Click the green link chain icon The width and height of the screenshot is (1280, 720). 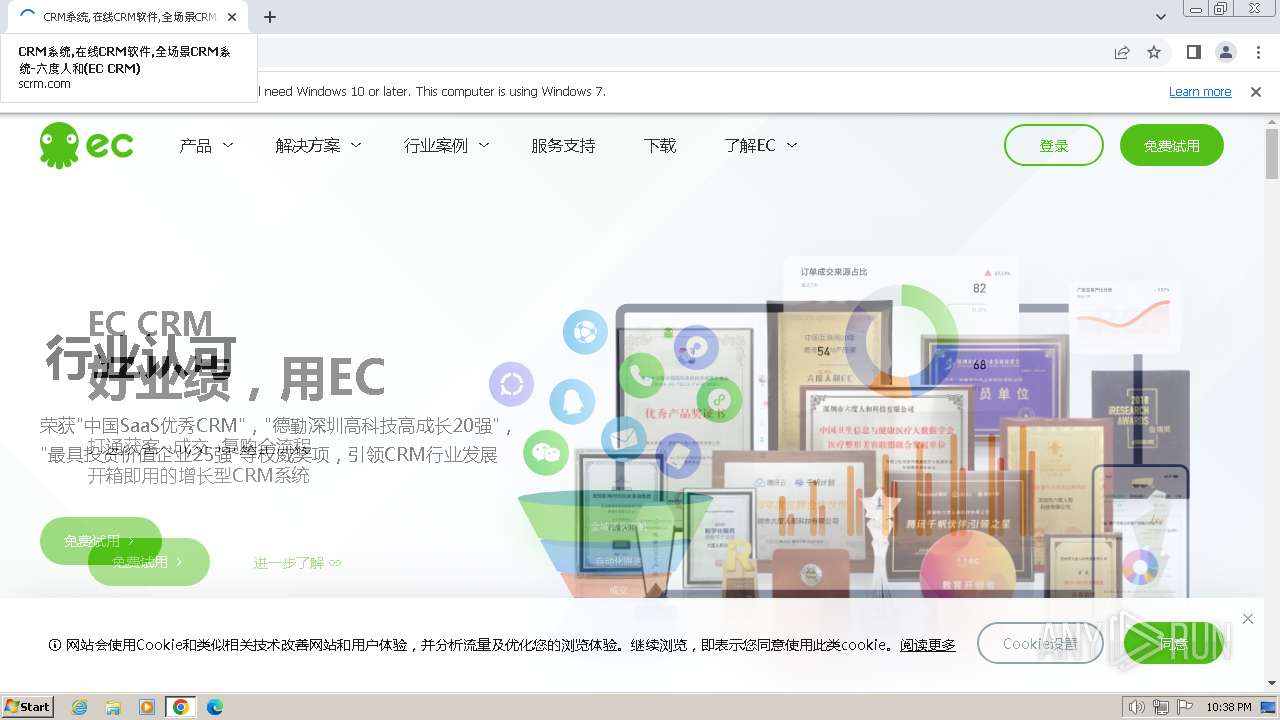pos(719,400)
